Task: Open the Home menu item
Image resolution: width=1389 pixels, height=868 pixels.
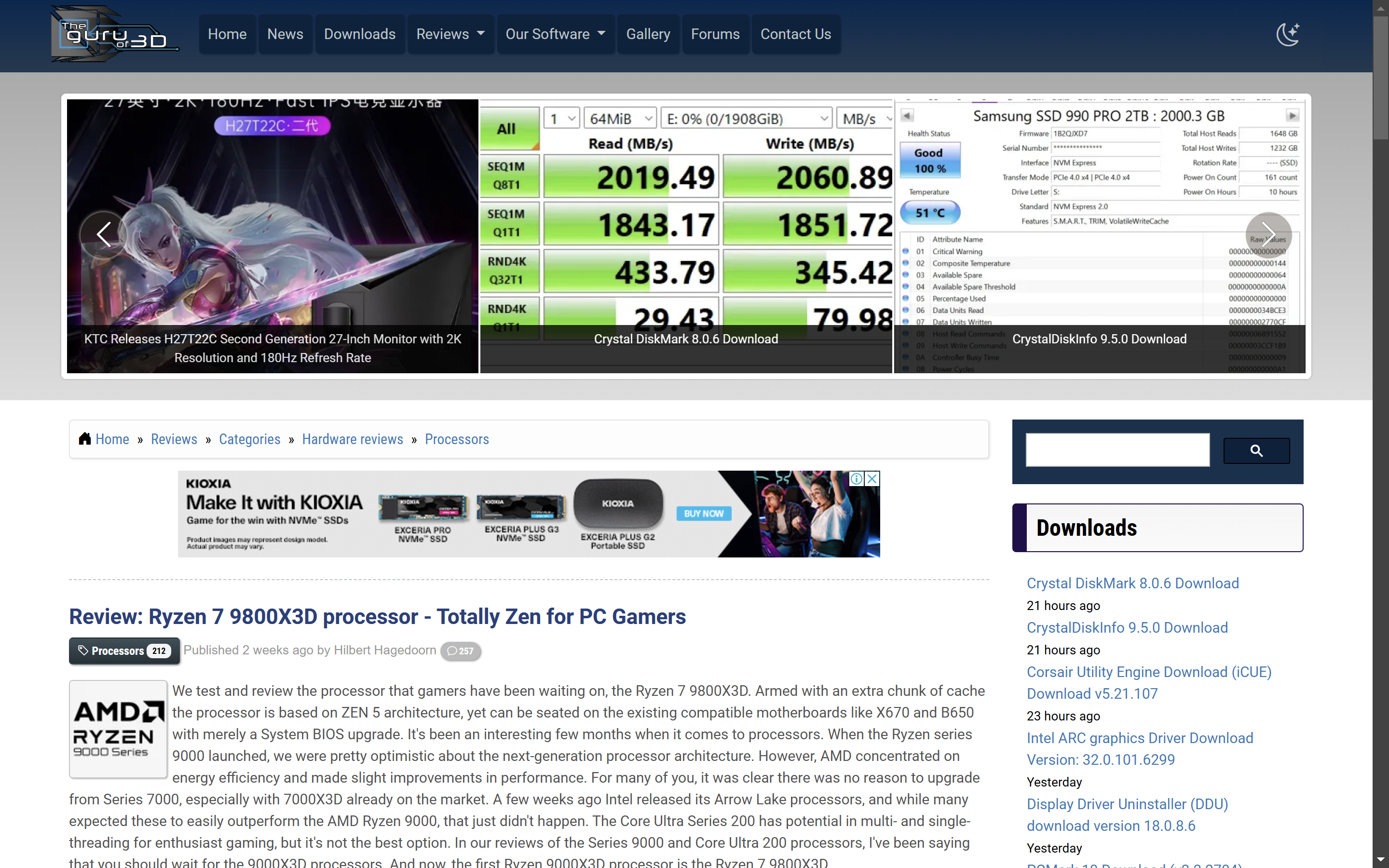Action: tap(227, 34)
